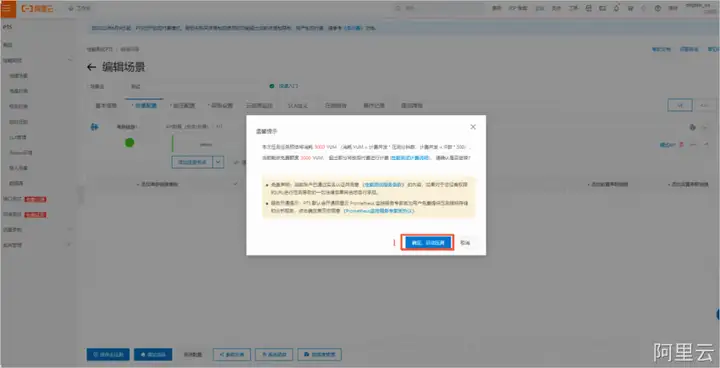Screen dimensions: 720x368
Task: Click the 保存去压测 button at the bottom
Action: [108, 354]
